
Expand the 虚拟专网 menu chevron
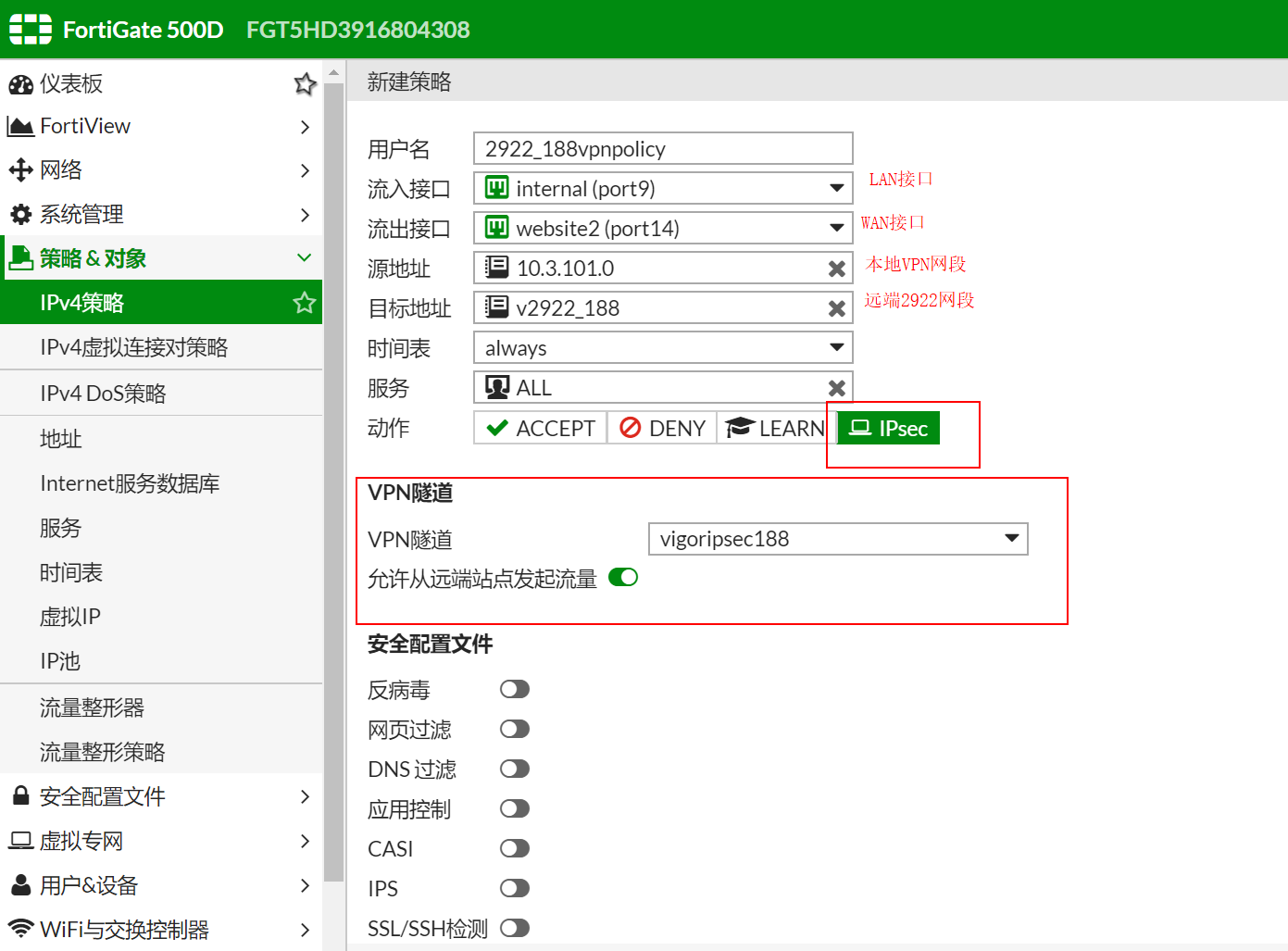point(305,841)
